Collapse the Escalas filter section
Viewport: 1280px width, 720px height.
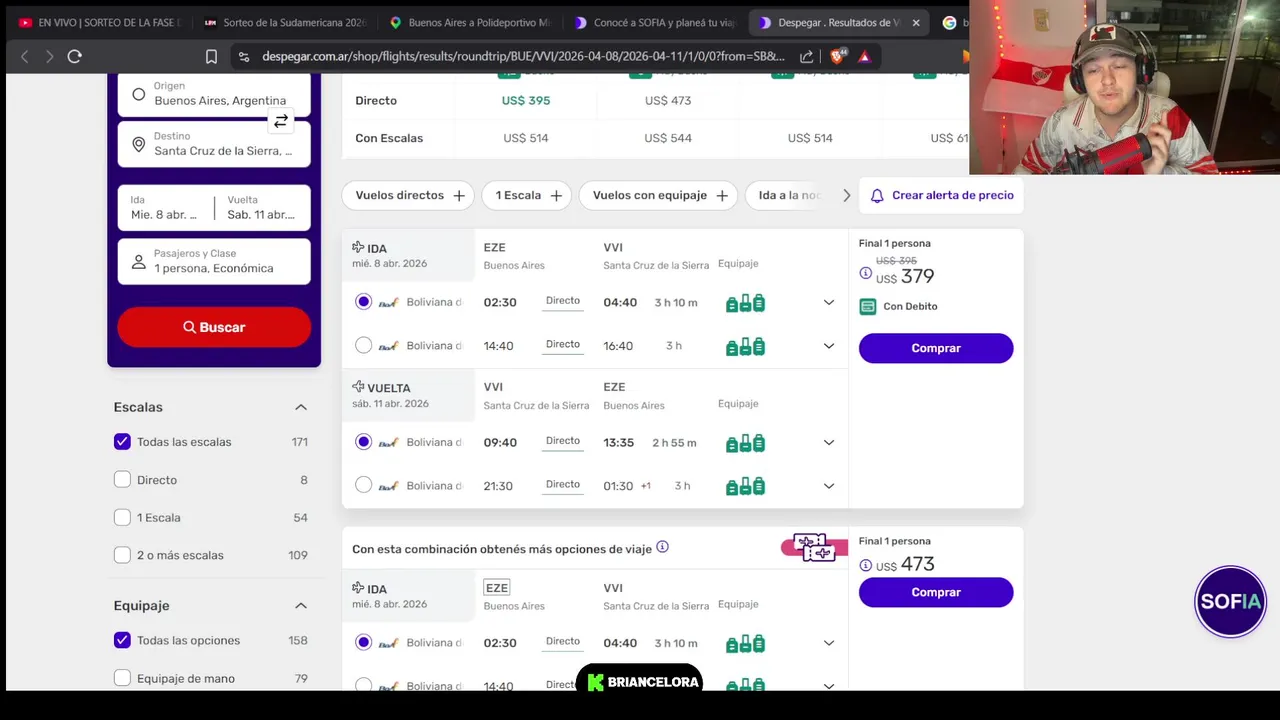click(x=301, y=407)
